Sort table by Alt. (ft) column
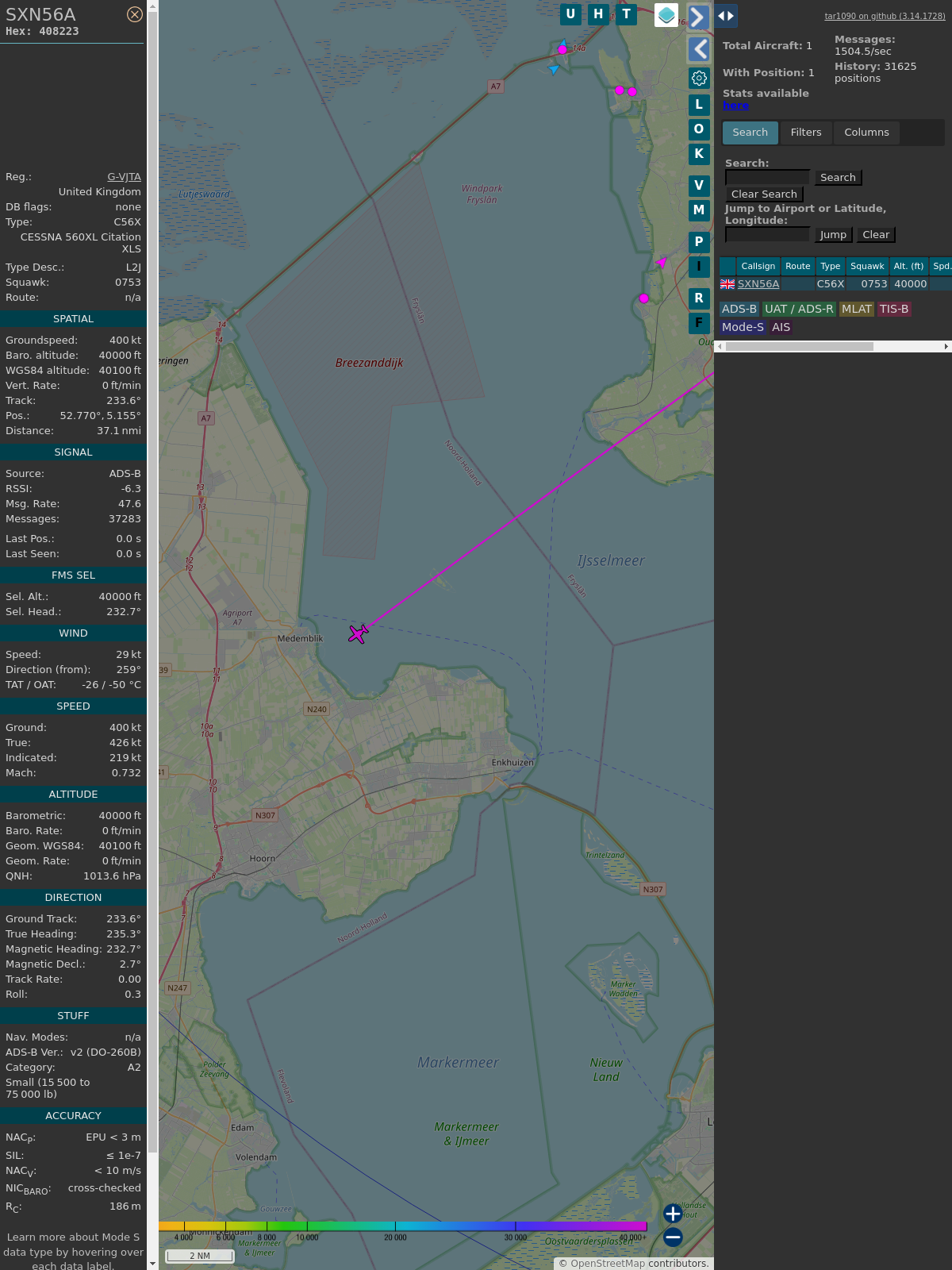 [x=908, y=267]
